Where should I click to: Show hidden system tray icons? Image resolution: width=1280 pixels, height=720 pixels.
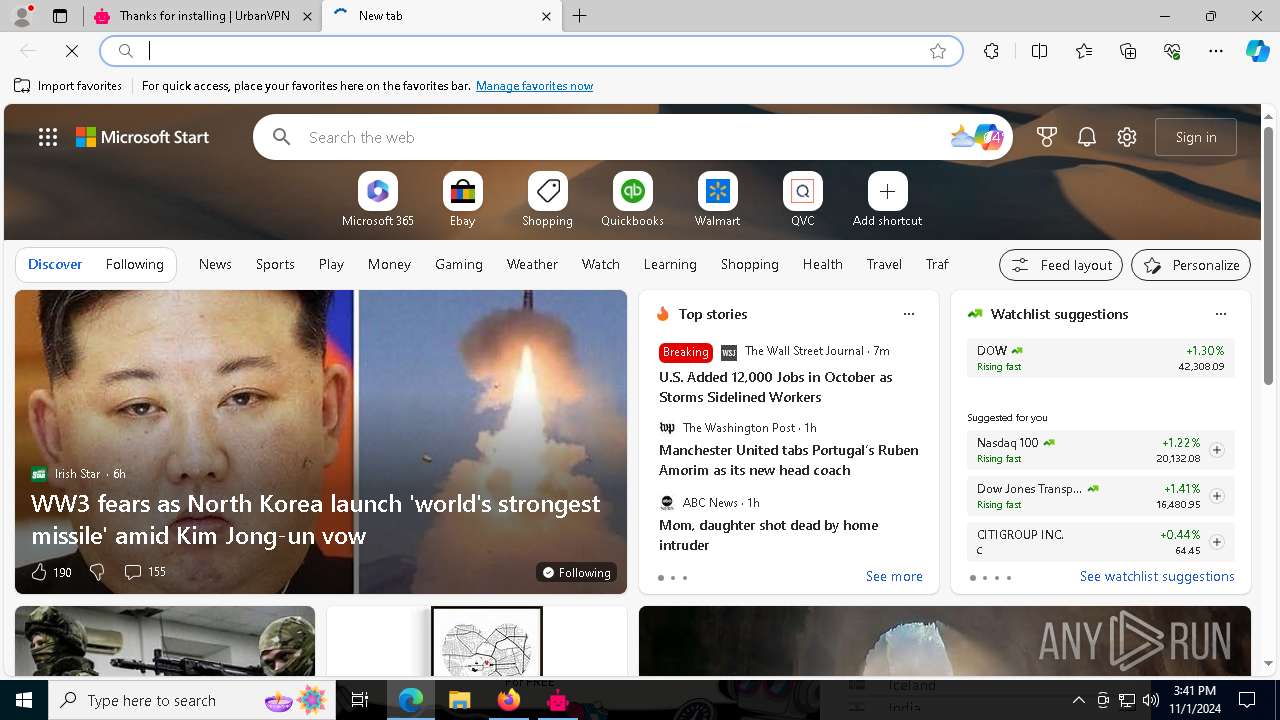[1078, 700]
